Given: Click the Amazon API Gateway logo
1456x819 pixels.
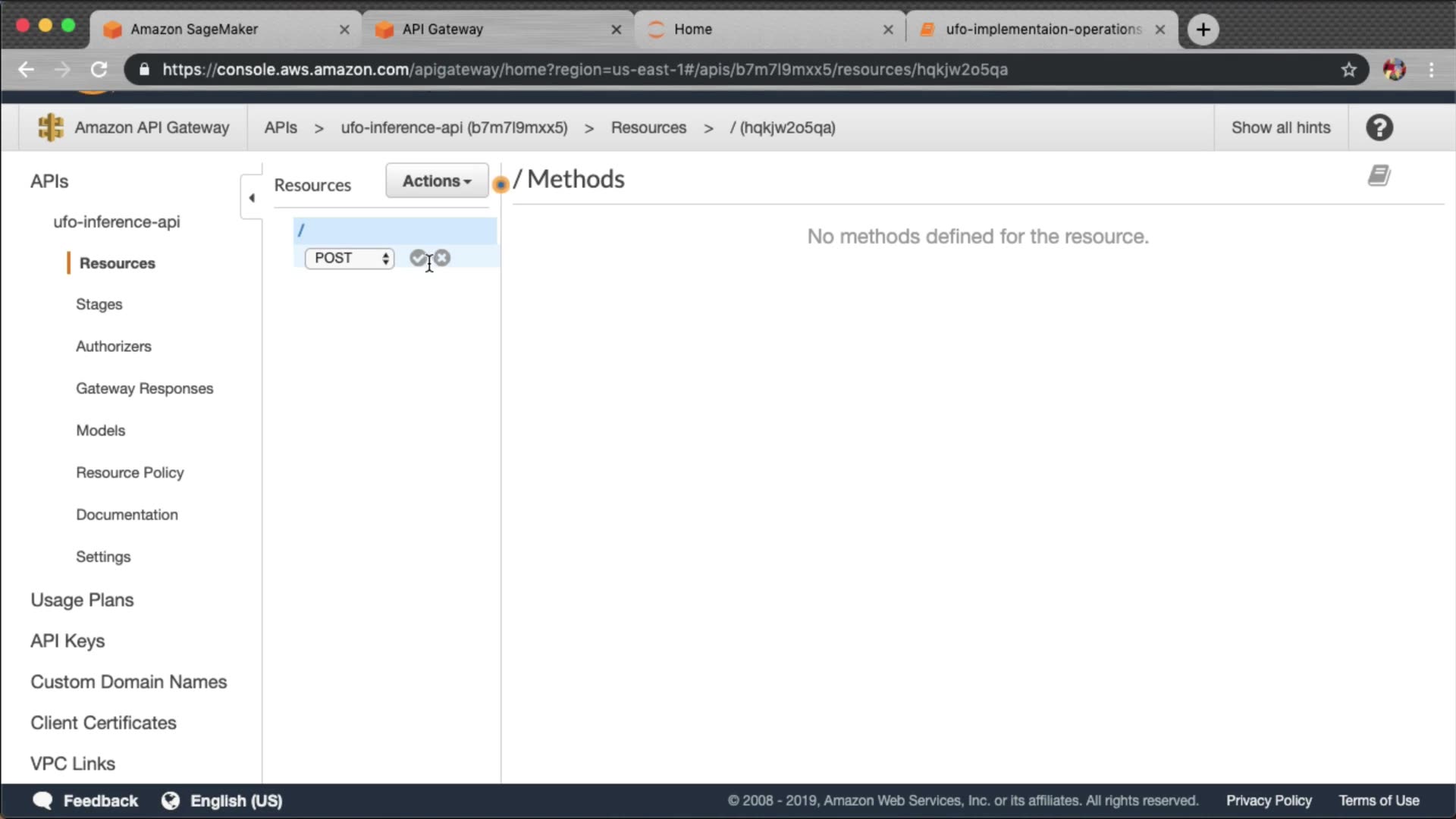Looking at the screenshot, I should point(51,127).
